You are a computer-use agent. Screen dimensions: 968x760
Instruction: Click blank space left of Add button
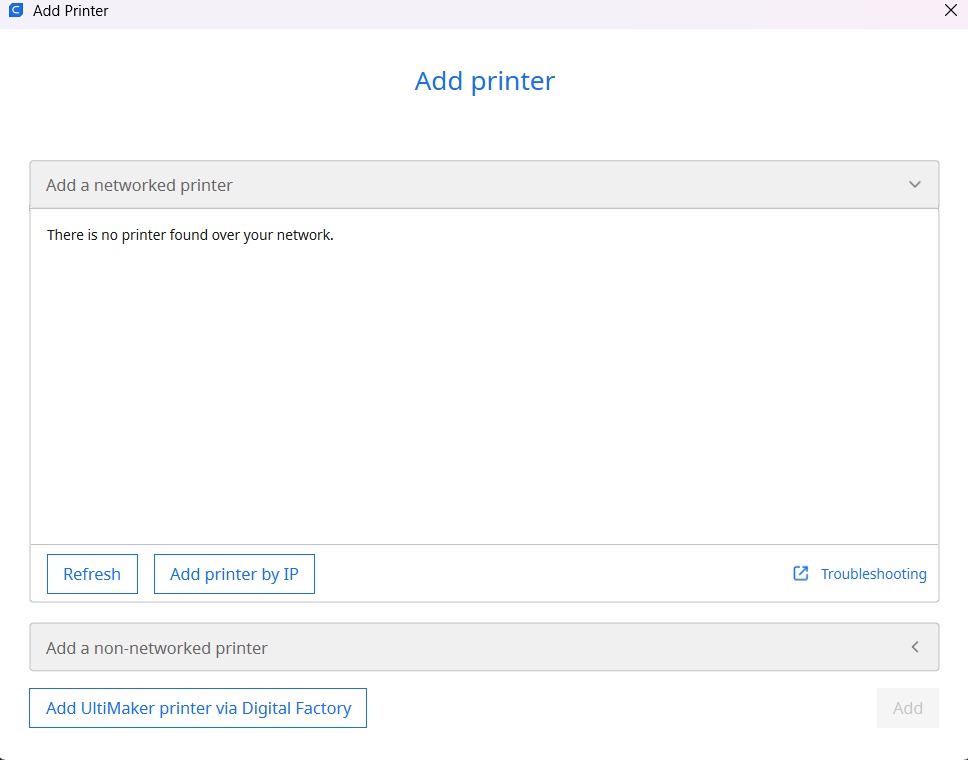click(x=620, y=708)
